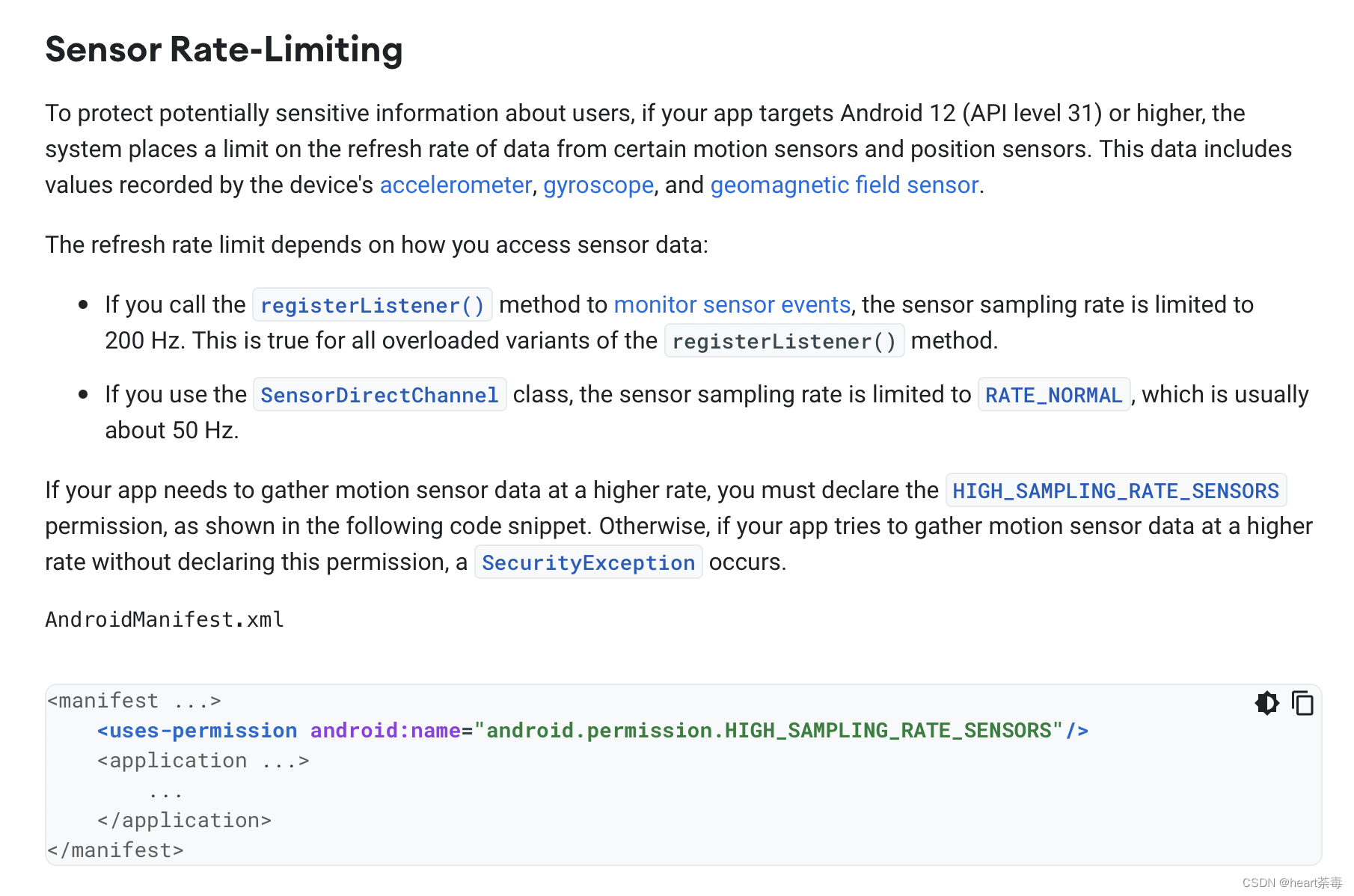Click the green android.permission string in the code
The width and height of the screenshot is (1354, 896).
pyautogui.click(x=774, y=731)
